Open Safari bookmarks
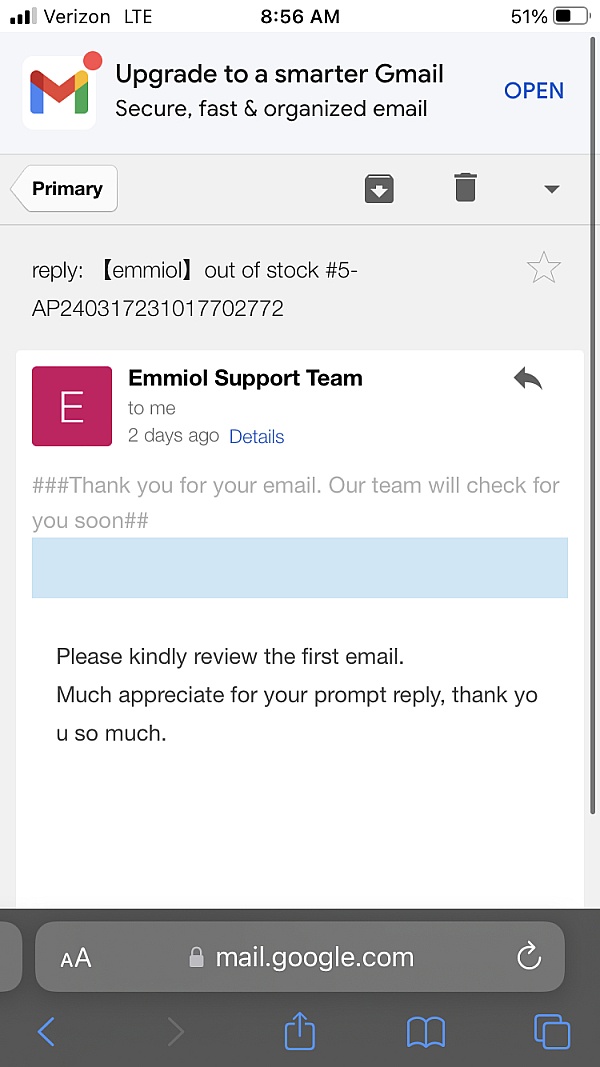Image resolution: width=600 pixels, height=1067 pixels. click(426, 1031)
